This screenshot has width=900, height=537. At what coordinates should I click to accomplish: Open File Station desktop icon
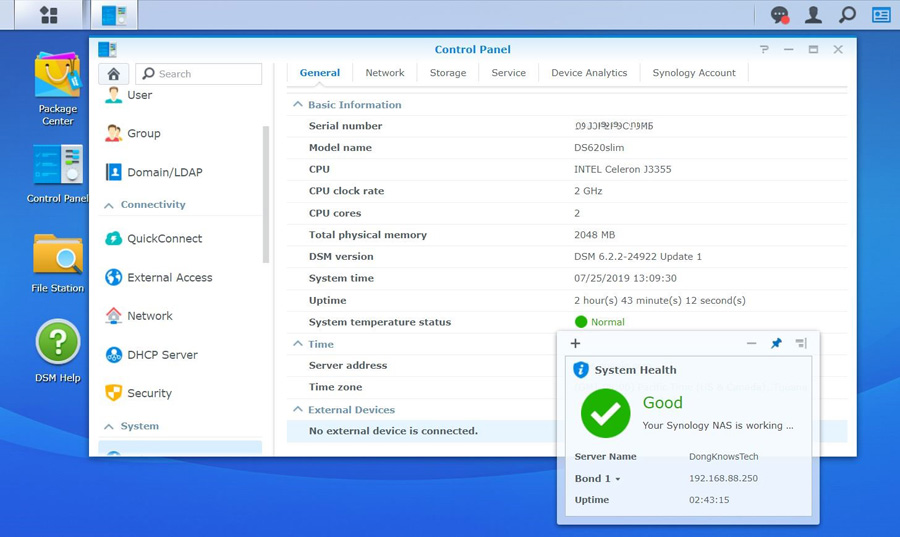pos(57,263)
